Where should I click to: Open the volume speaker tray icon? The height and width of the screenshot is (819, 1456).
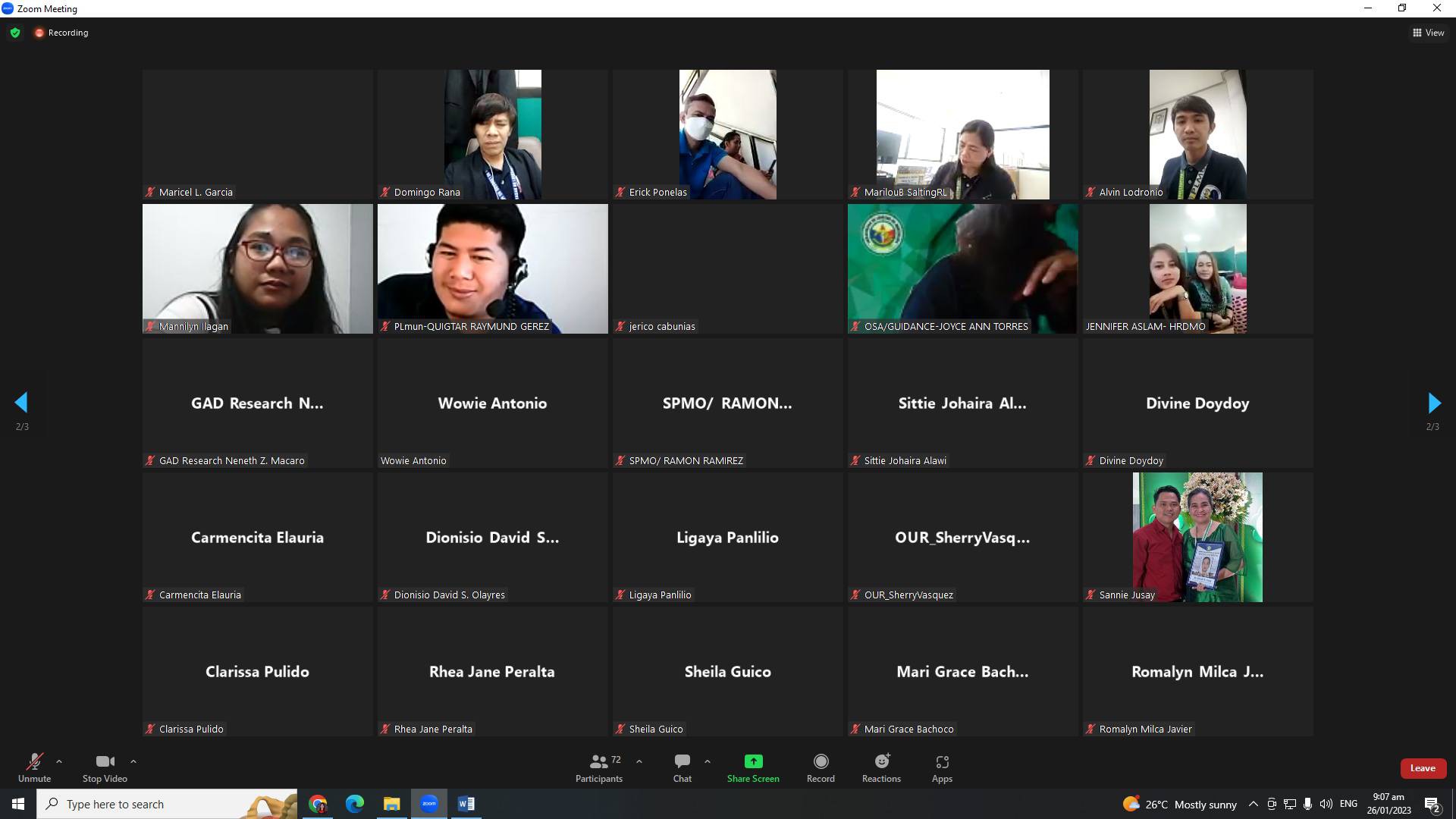click(x=1326, y=804)
